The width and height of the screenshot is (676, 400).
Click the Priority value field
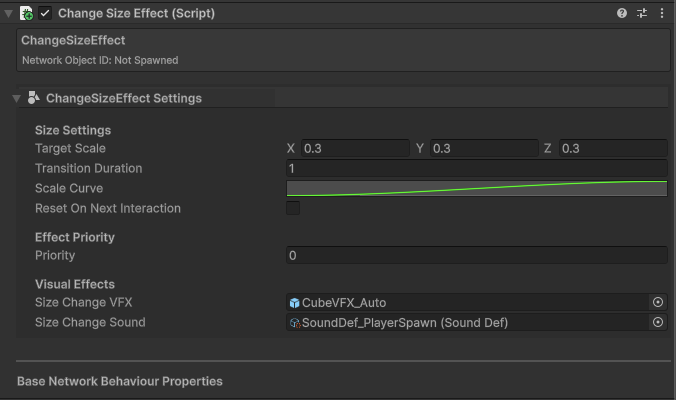tap(476, 255)
